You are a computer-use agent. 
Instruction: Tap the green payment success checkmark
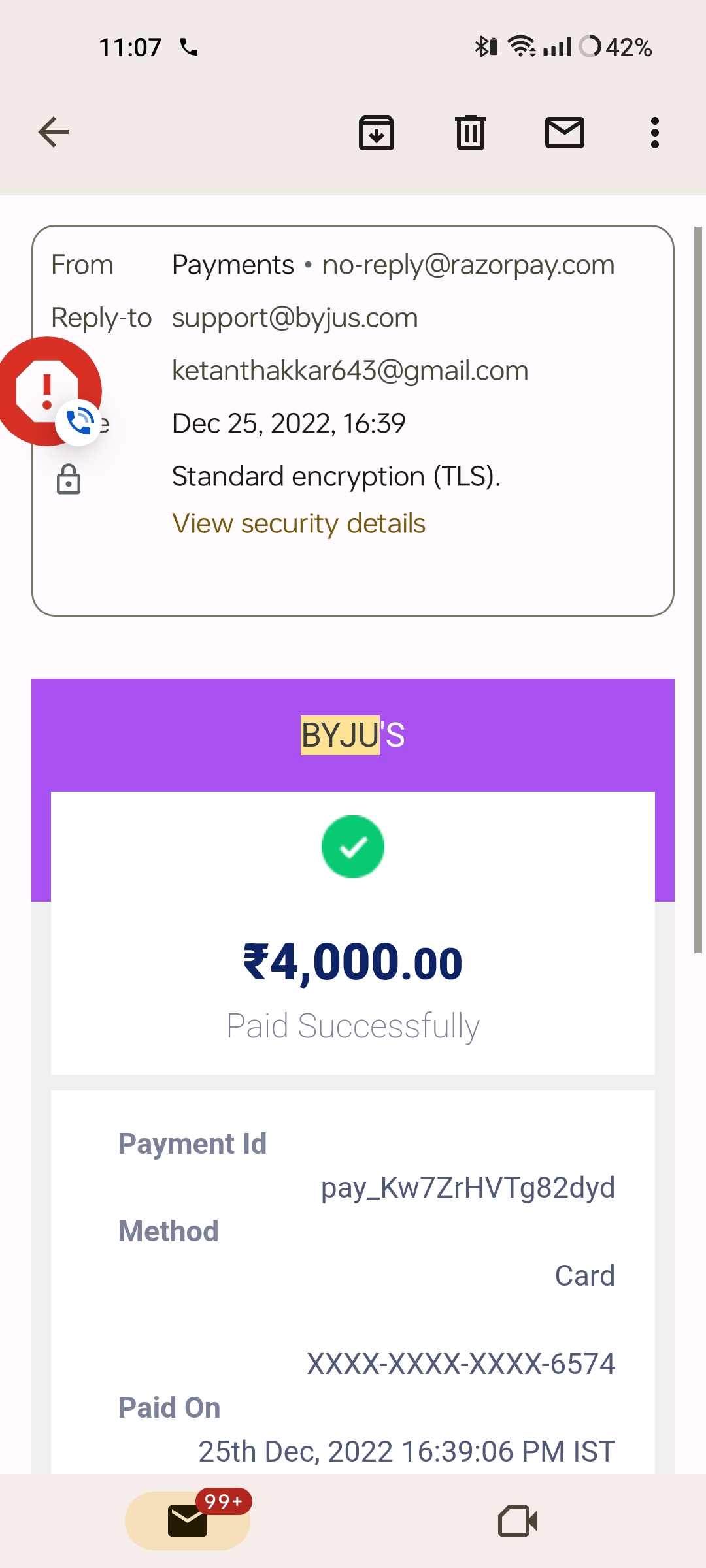353,847
